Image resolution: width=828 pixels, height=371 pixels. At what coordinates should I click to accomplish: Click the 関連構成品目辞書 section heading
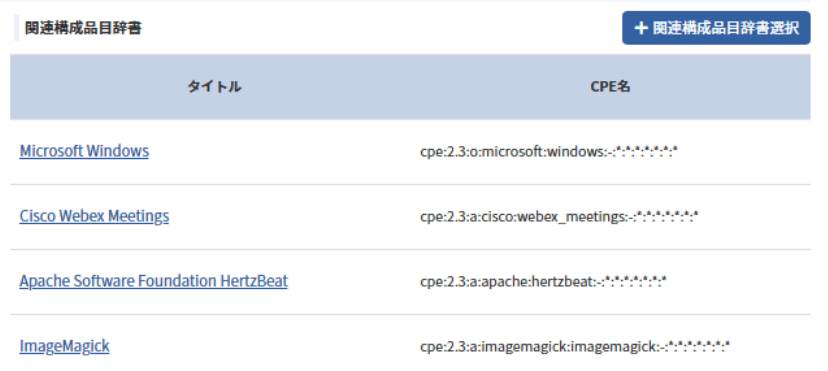[x=83, y=28]
